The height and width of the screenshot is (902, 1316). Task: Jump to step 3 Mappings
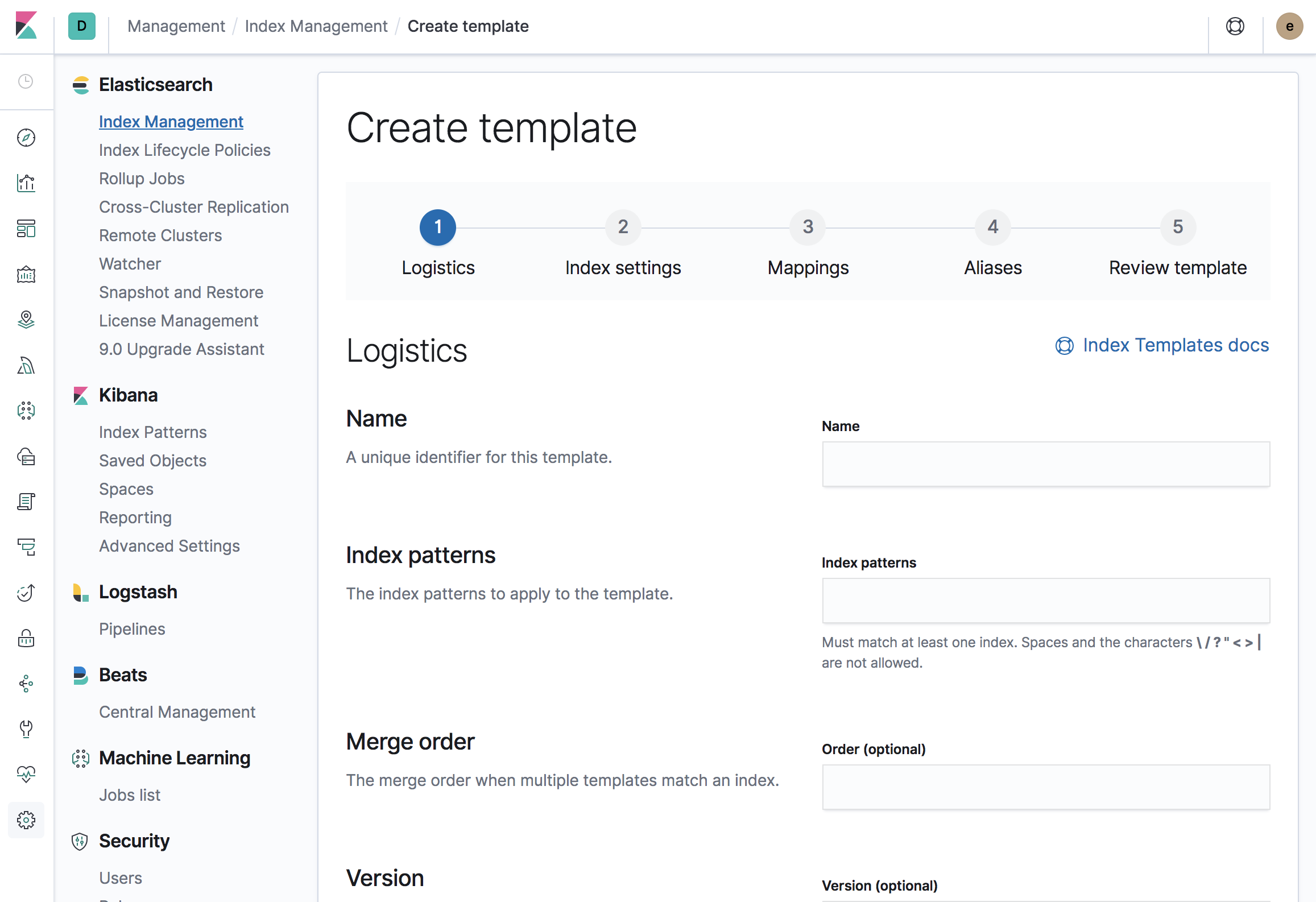pyautogui.click(x=808, y=227)
